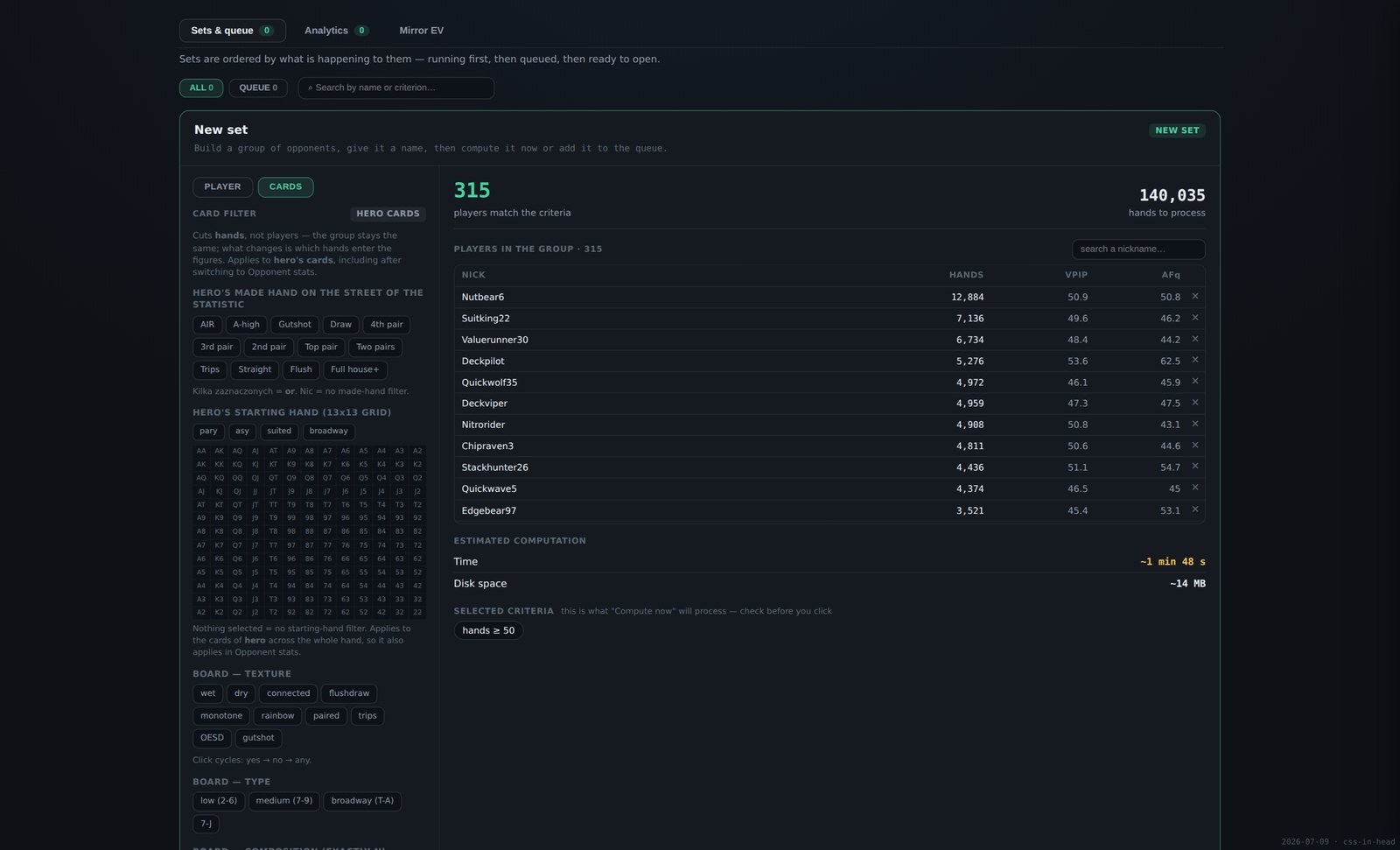Toggle the low (2-6) board type
This screenshot has height=850, width=1400.
click(x=219, y=801)
